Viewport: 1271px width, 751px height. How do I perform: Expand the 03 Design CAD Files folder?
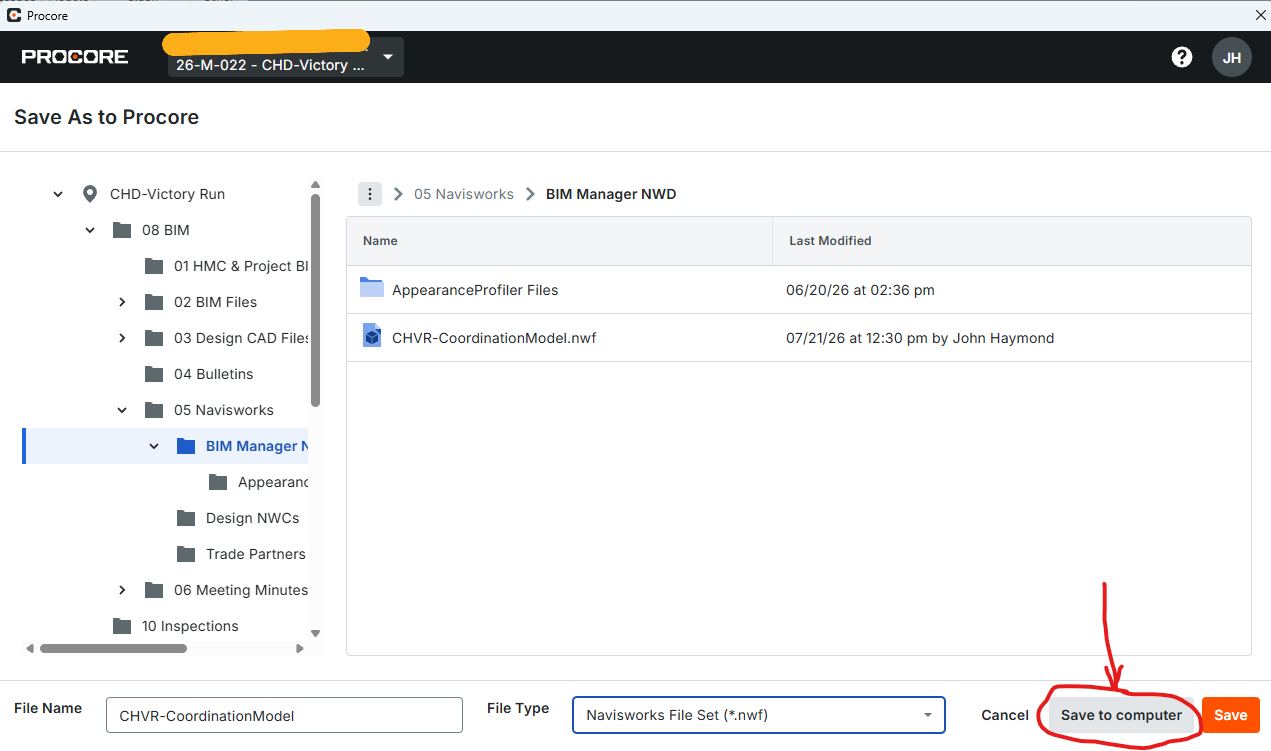(x=122, y=338)
